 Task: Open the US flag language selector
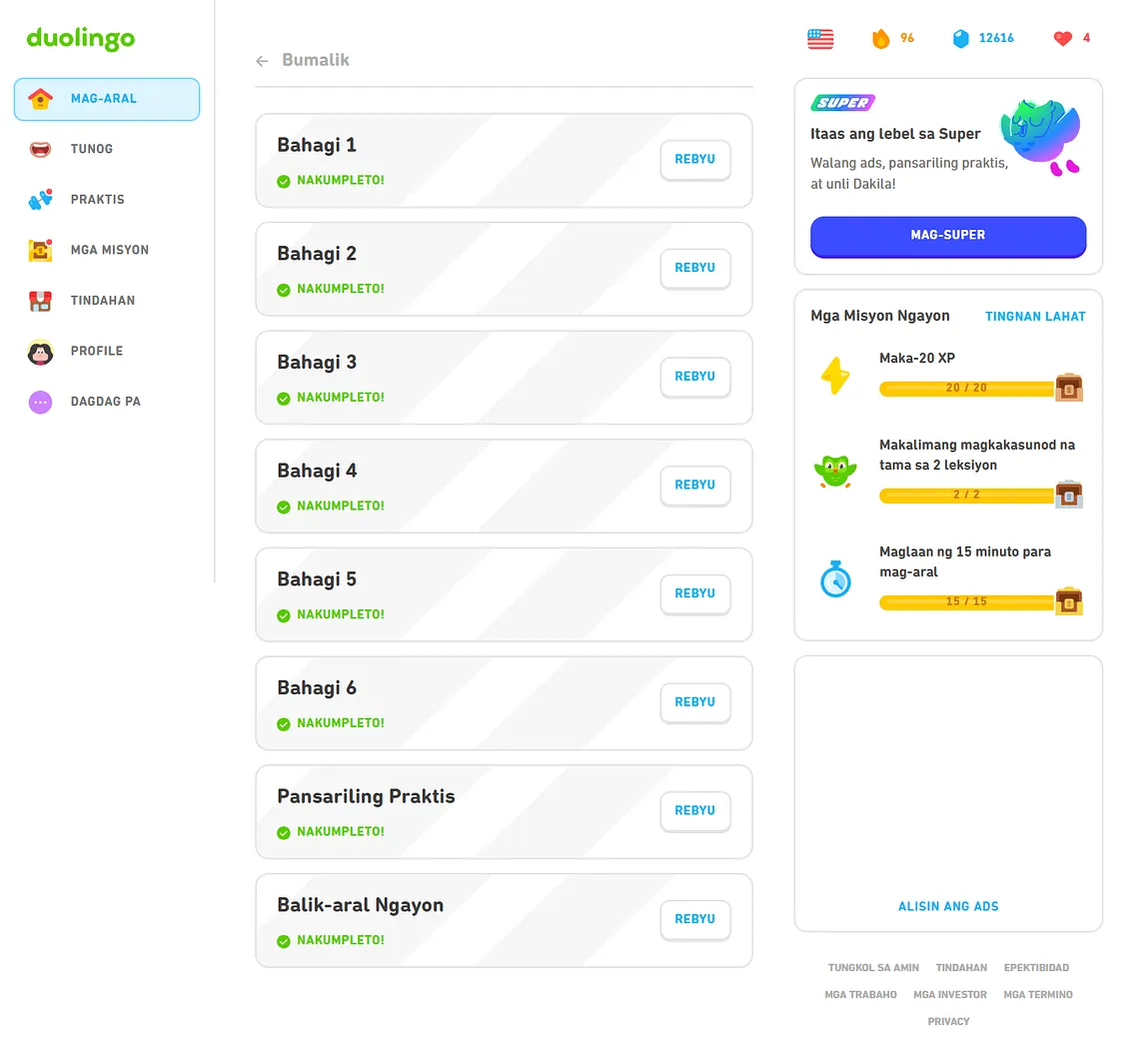click(x=820, y=39)
